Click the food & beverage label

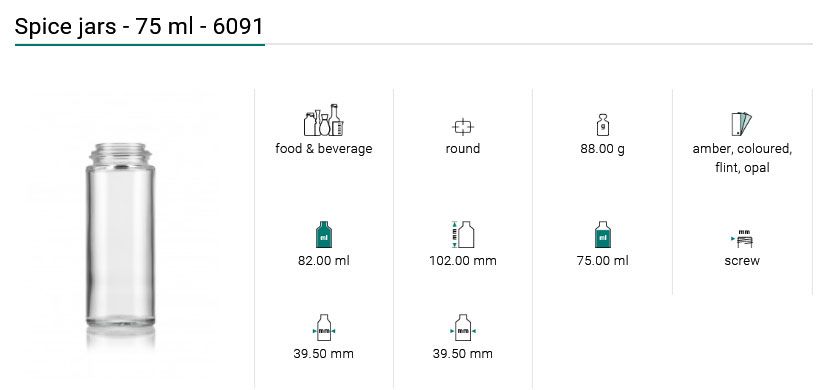324,149
